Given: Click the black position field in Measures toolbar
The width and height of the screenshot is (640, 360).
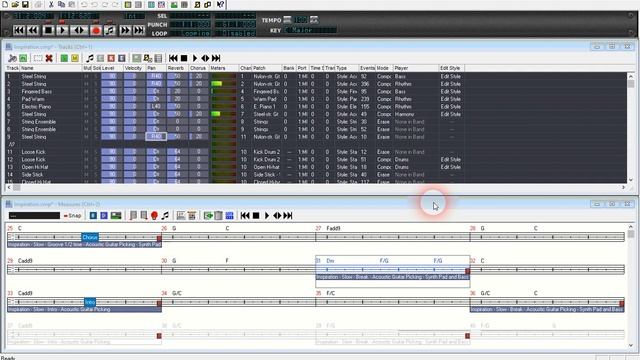Looking at the screenshot, I should tap(34, 216).
